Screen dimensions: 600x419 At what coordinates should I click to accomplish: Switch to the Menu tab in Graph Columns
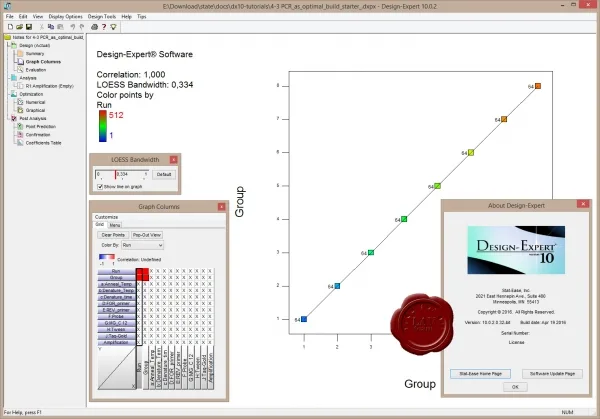coord(115,225)
